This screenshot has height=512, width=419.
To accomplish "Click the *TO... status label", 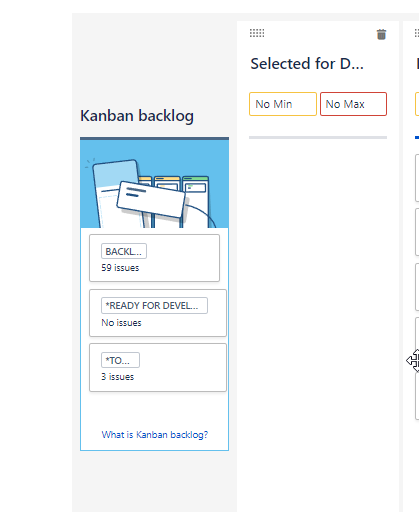I will click(x=120, y=360).
